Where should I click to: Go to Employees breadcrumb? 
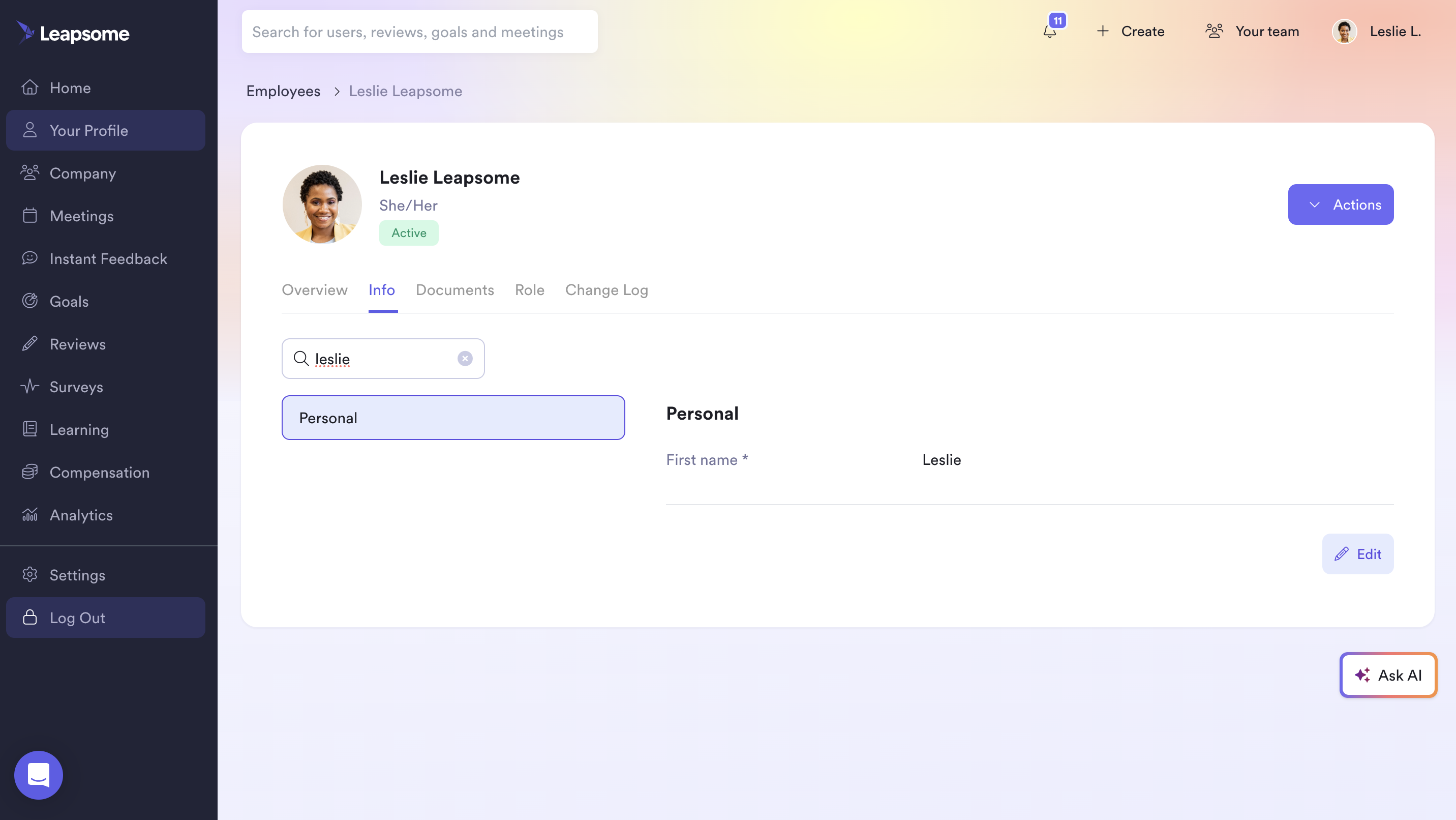[x=283, y=91]
